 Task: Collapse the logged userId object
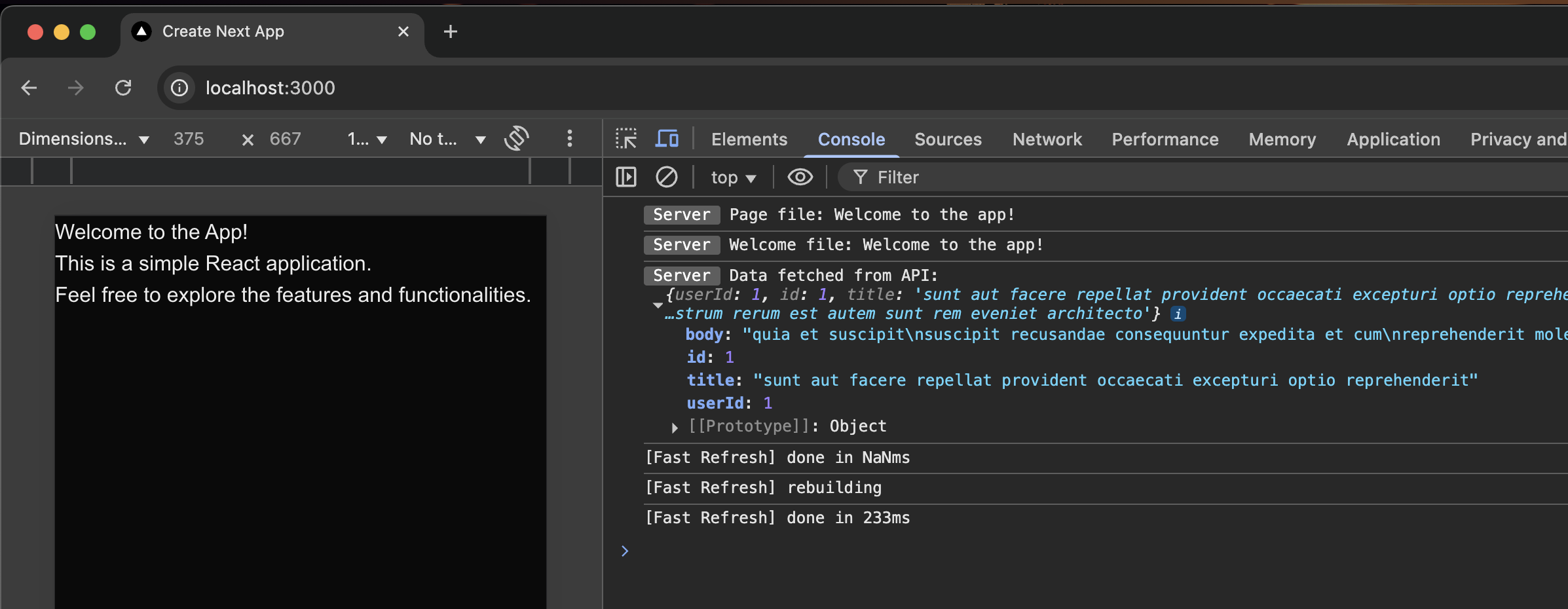pyautogui.click(x=658, y=304)
